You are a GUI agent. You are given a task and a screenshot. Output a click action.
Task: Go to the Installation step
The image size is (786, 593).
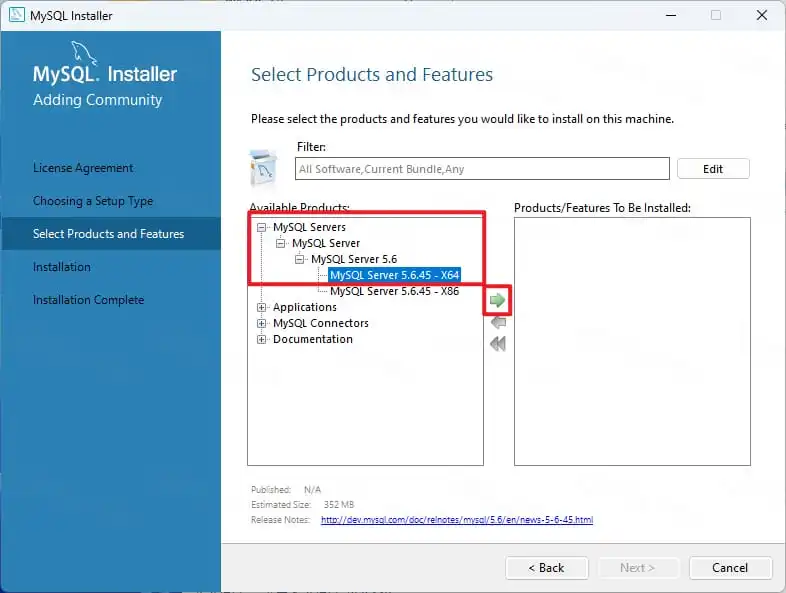(x=62, y=267)
